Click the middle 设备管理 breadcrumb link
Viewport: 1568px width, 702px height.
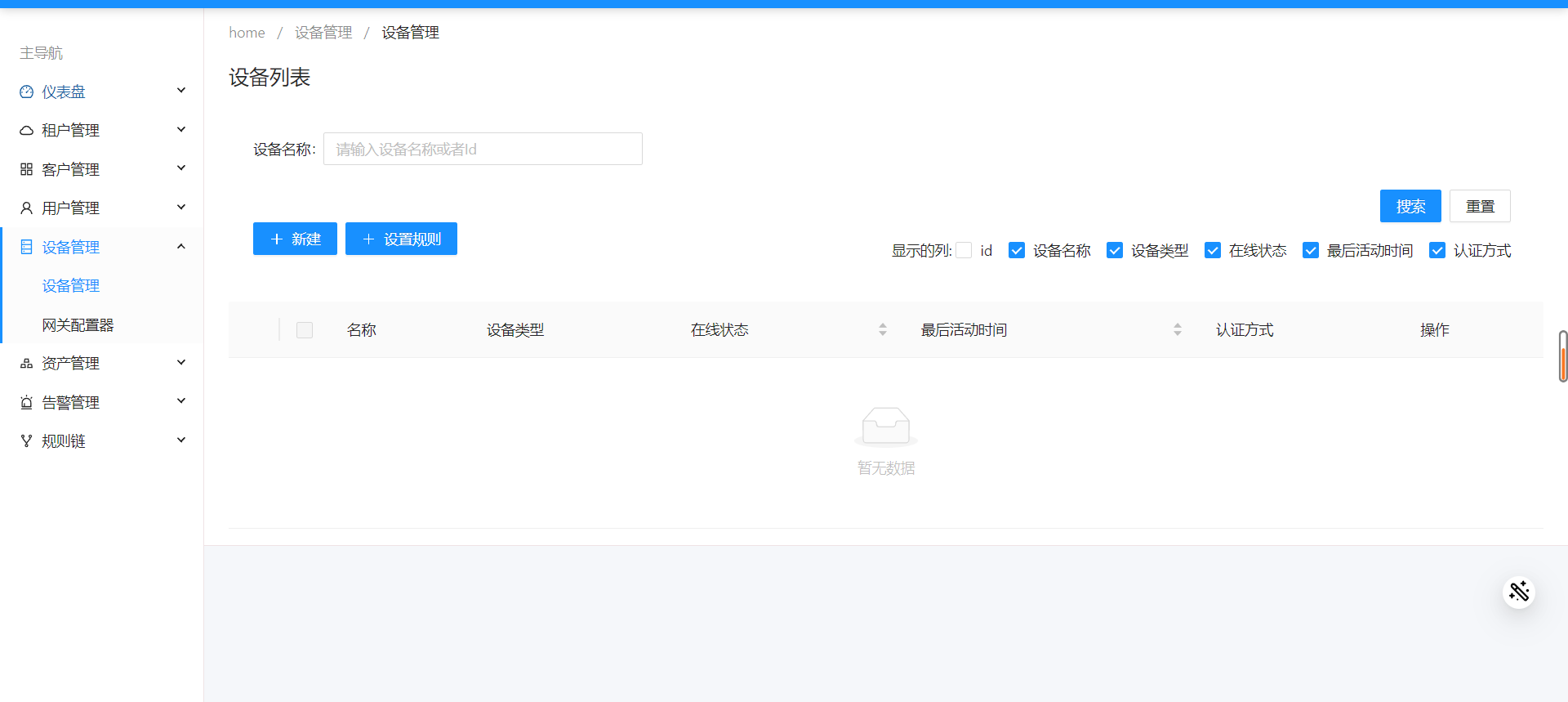click(323, 33)
